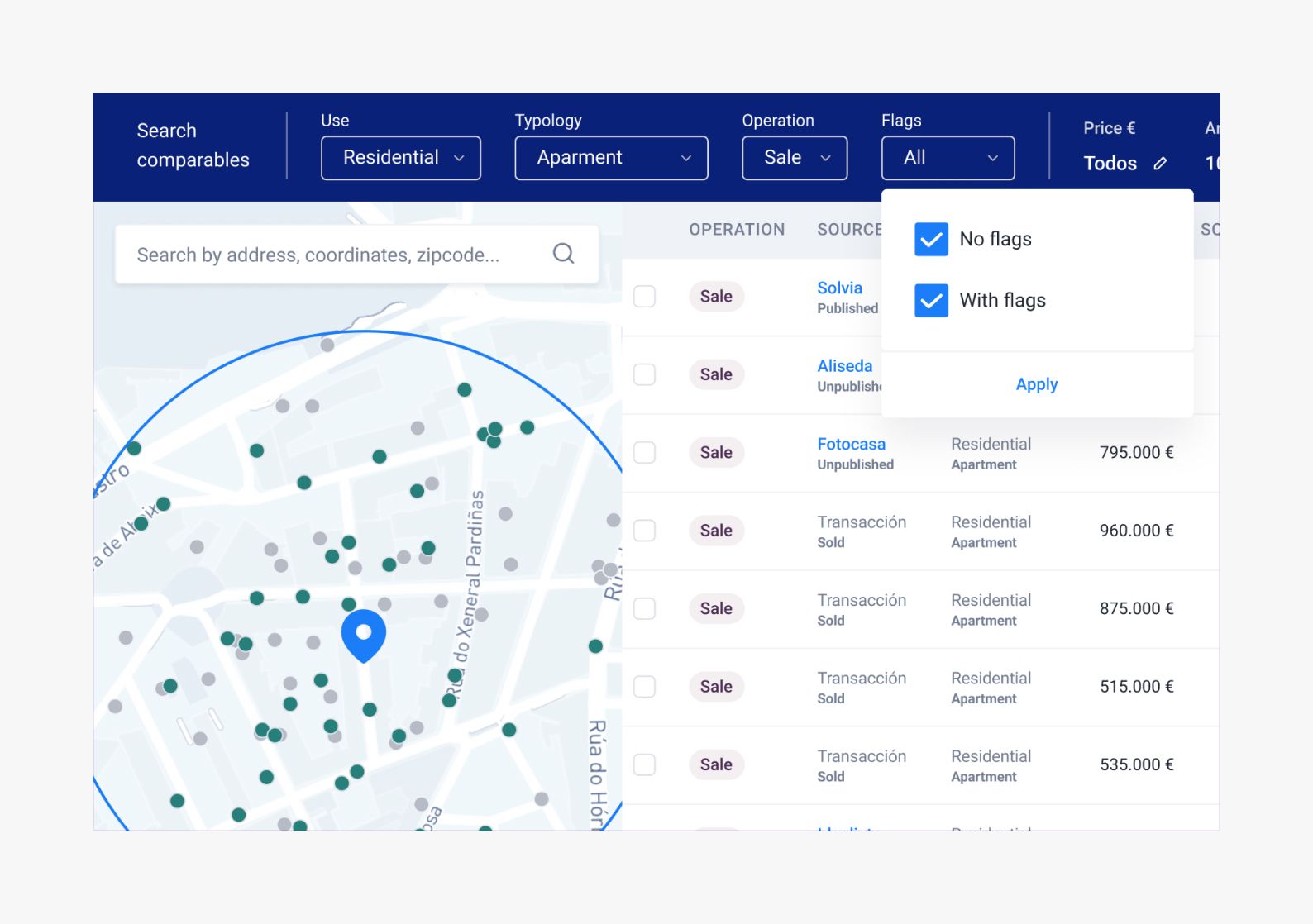Click the Sale badge in Solvia row
The height and width of the screenshot is (924, 1313).
tap(716, 297)
